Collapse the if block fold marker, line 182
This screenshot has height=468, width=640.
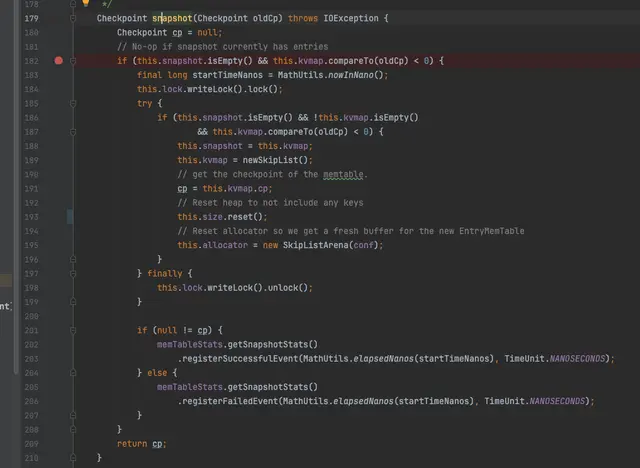pos(73,61)
